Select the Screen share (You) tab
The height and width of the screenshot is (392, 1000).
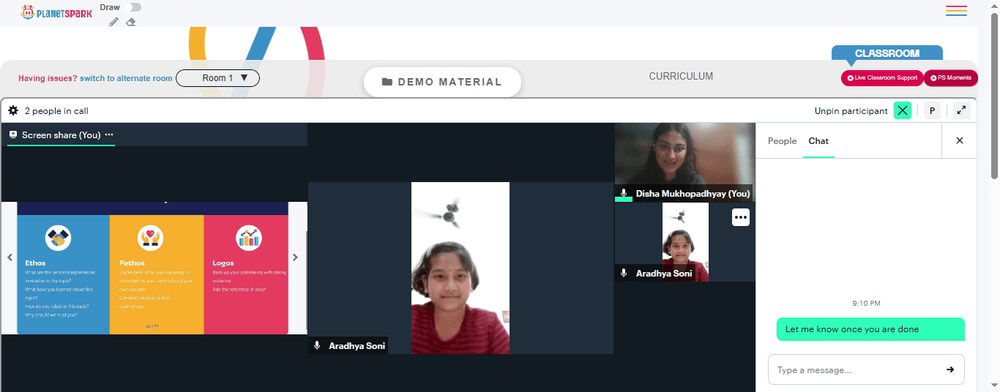click(61, 135)
